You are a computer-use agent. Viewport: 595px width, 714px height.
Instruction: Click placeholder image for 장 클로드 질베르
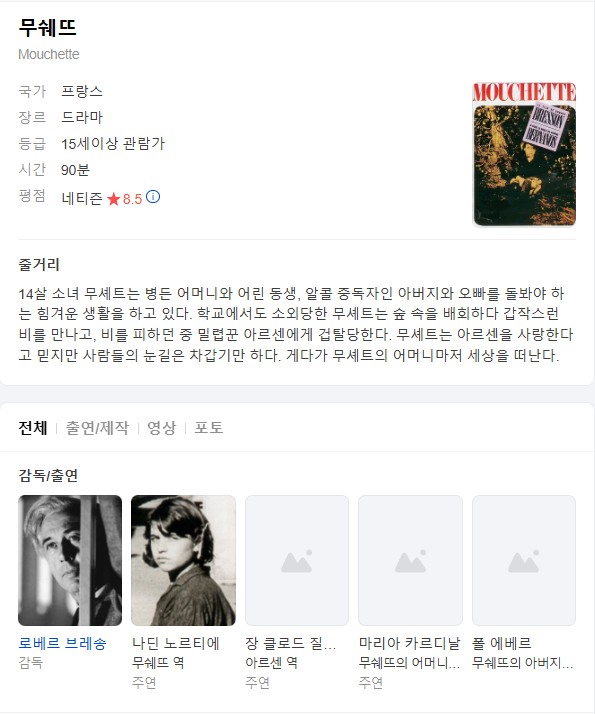[297, 560]
